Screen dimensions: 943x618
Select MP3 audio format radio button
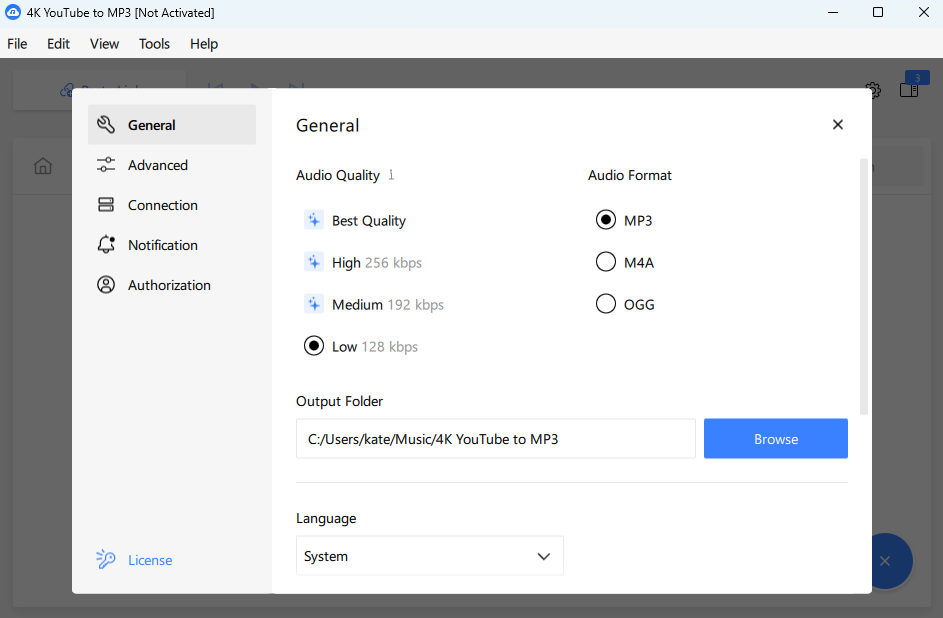pyautogui.click(x=606, y=220)
